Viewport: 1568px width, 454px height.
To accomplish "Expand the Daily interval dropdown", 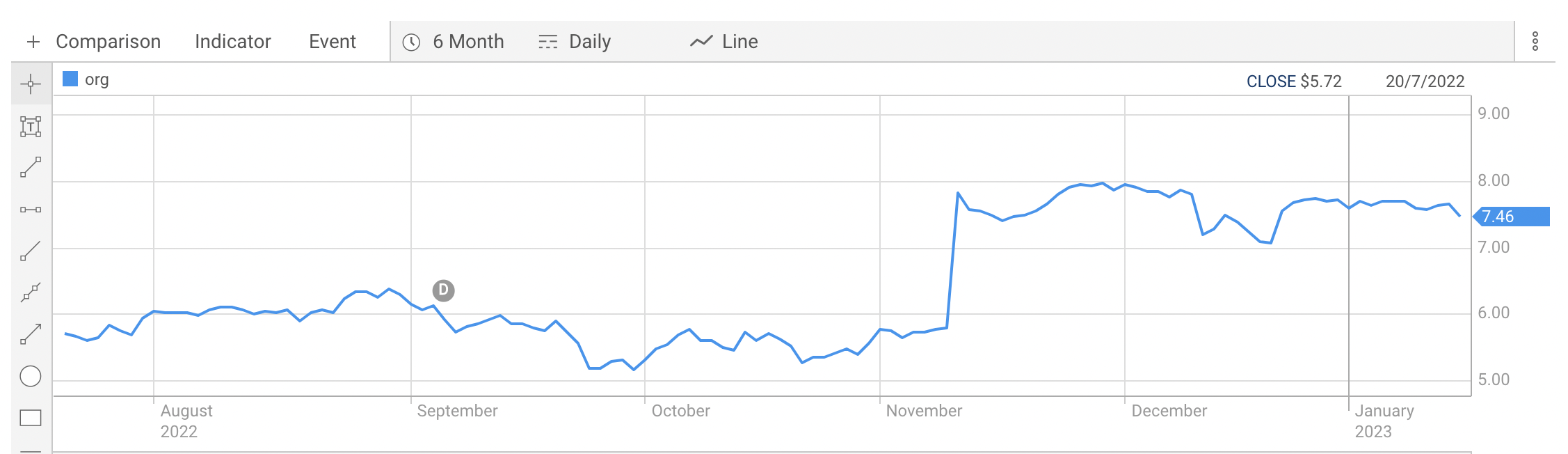I will click(575, 42).
